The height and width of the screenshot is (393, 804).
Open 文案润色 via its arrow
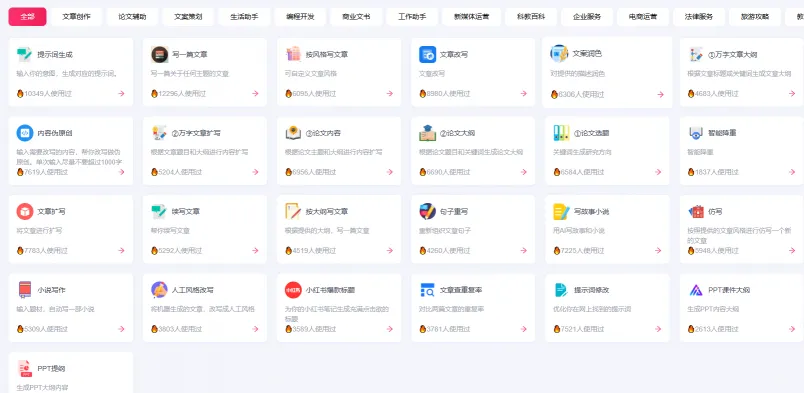(660, 94)
